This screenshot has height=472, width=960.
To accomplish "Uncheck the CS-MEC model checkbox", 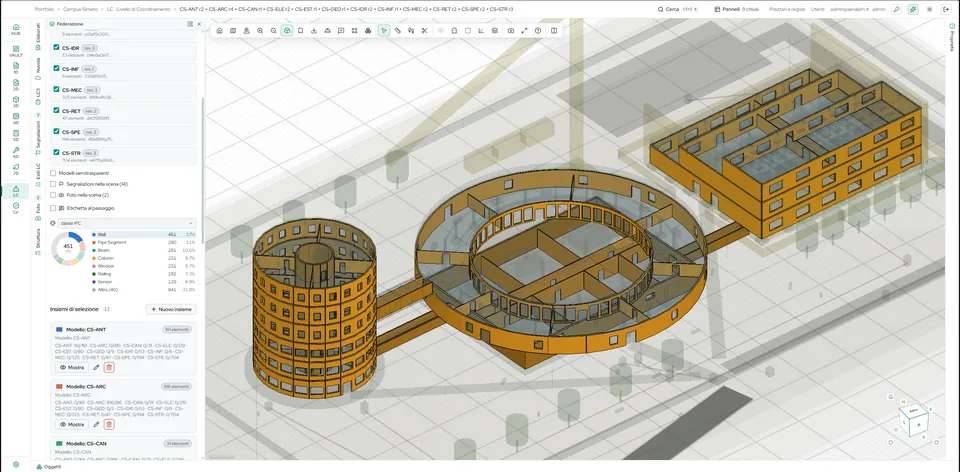I will click(56, 89).
